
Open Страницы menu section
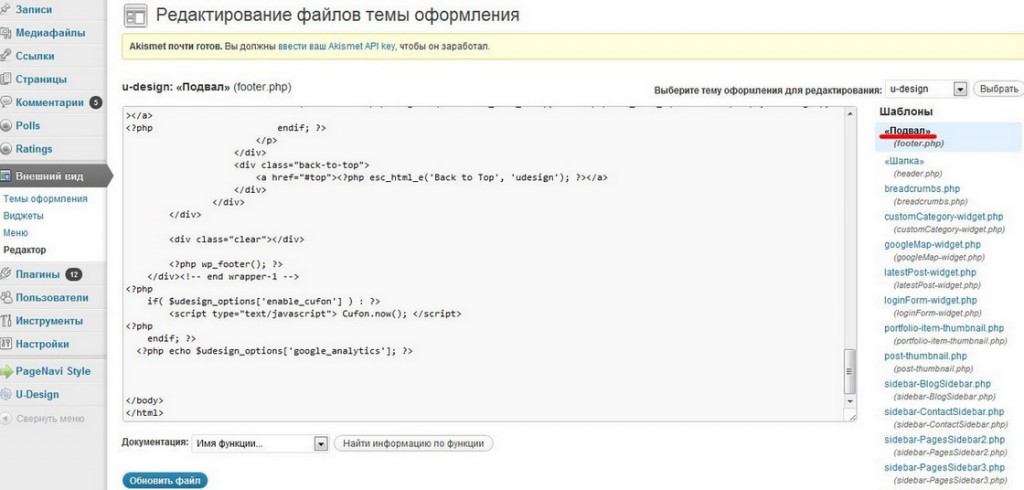click(41, 79)
